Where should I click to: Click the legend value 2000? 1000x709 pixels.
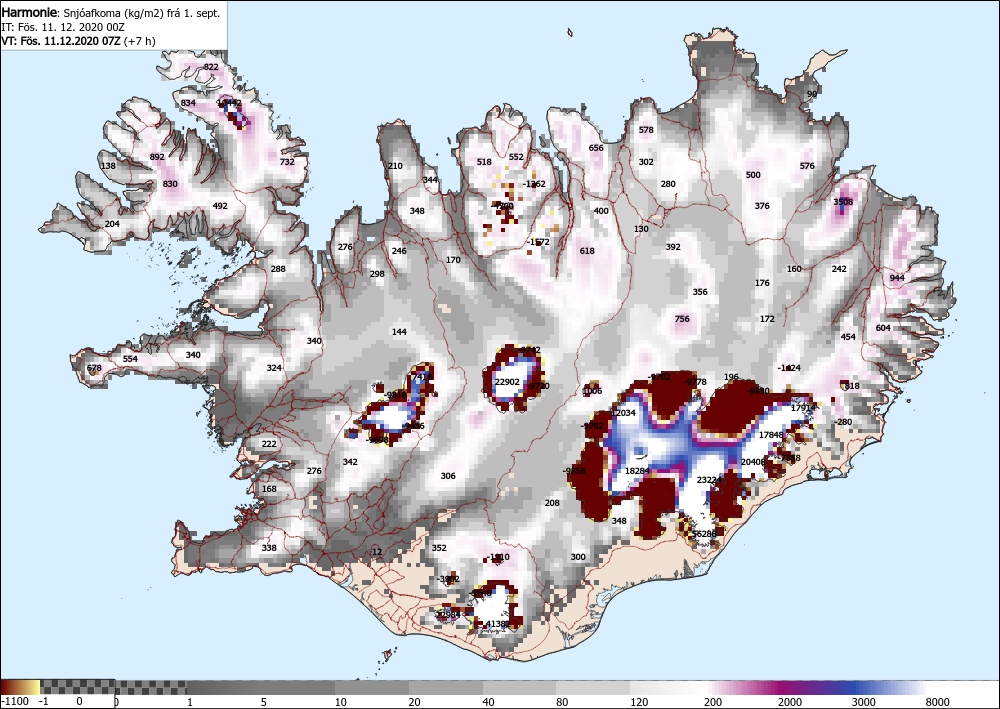click(x=790, y=702)
